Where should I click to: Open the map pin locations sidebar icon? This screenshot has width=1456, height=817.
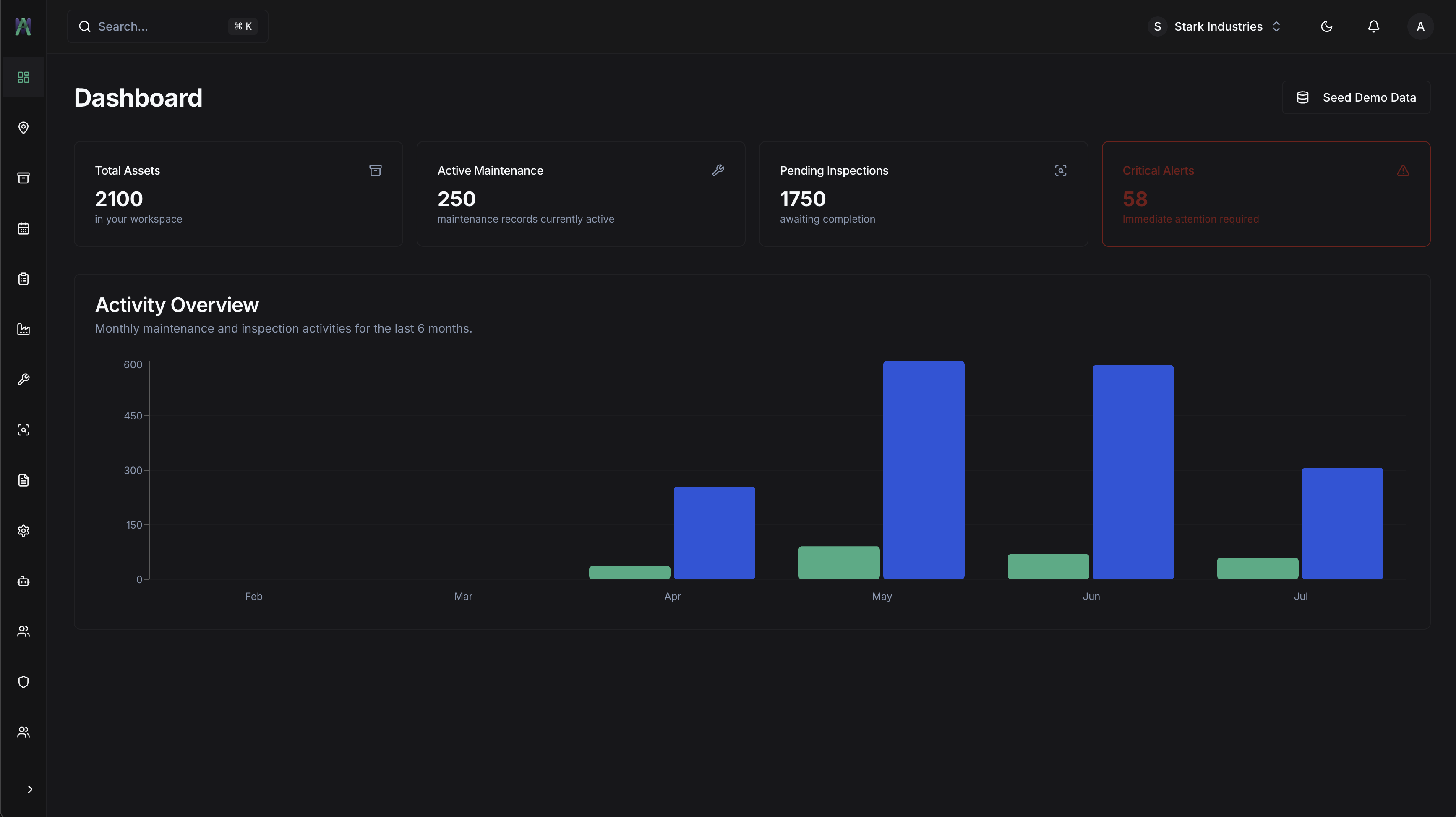pyautogui.click(x=23, y=128)
